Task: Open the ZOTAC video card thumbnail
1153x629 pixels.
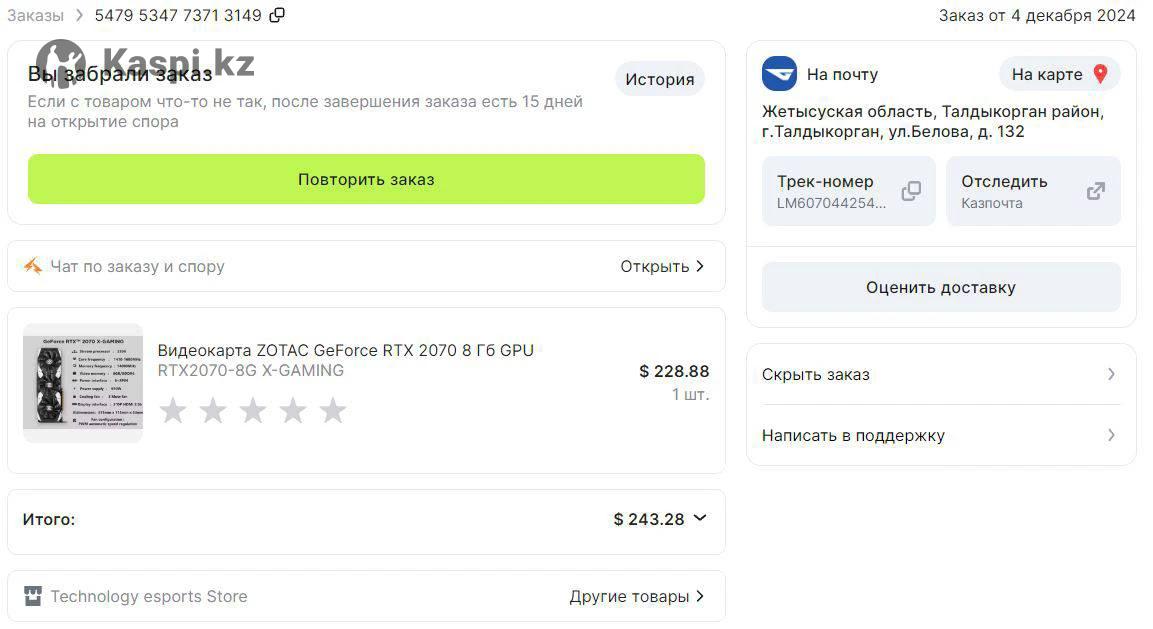Action: click(83, 383)
